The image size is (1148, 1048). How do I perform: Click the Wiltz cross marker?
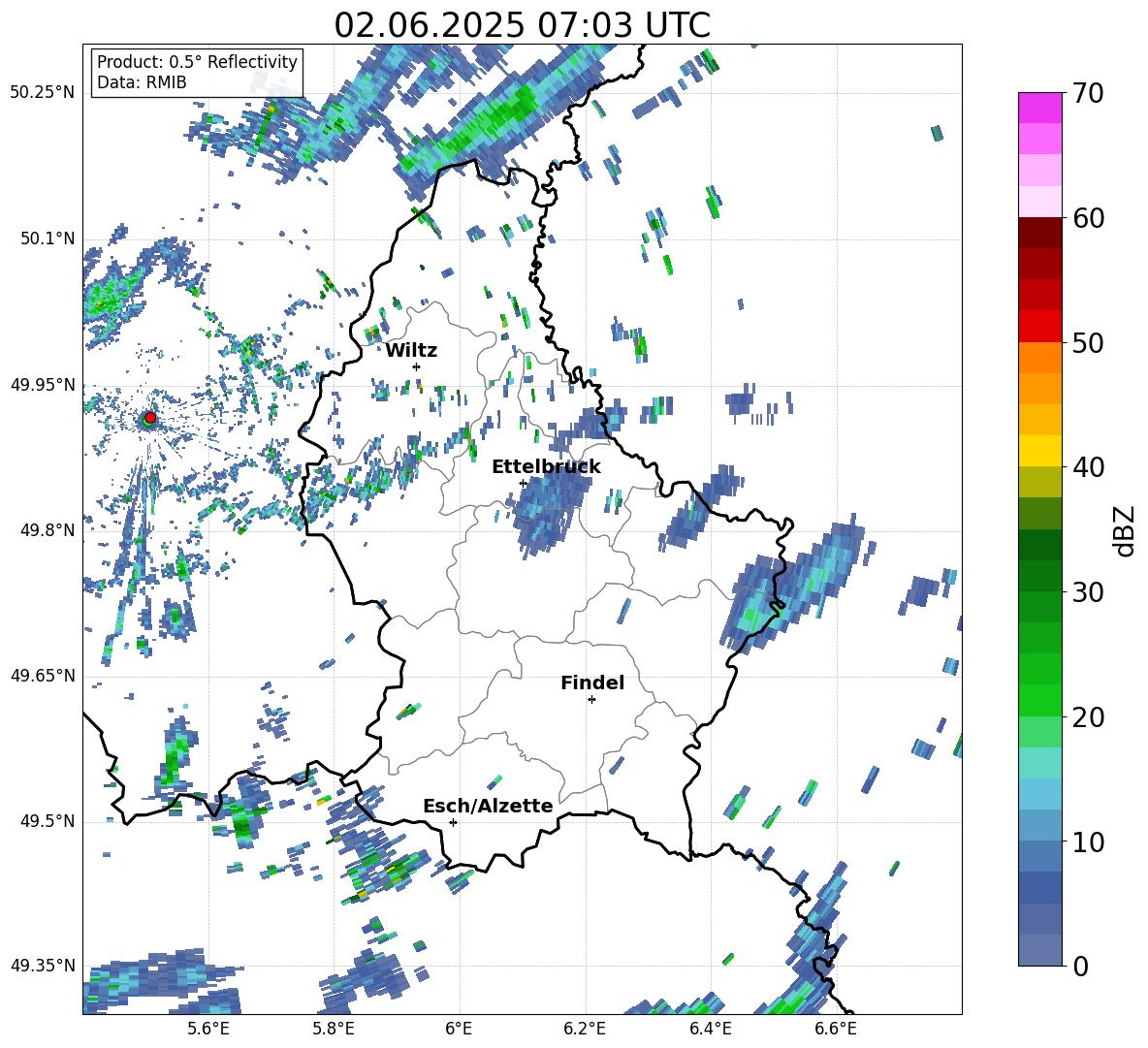point(417,366)
